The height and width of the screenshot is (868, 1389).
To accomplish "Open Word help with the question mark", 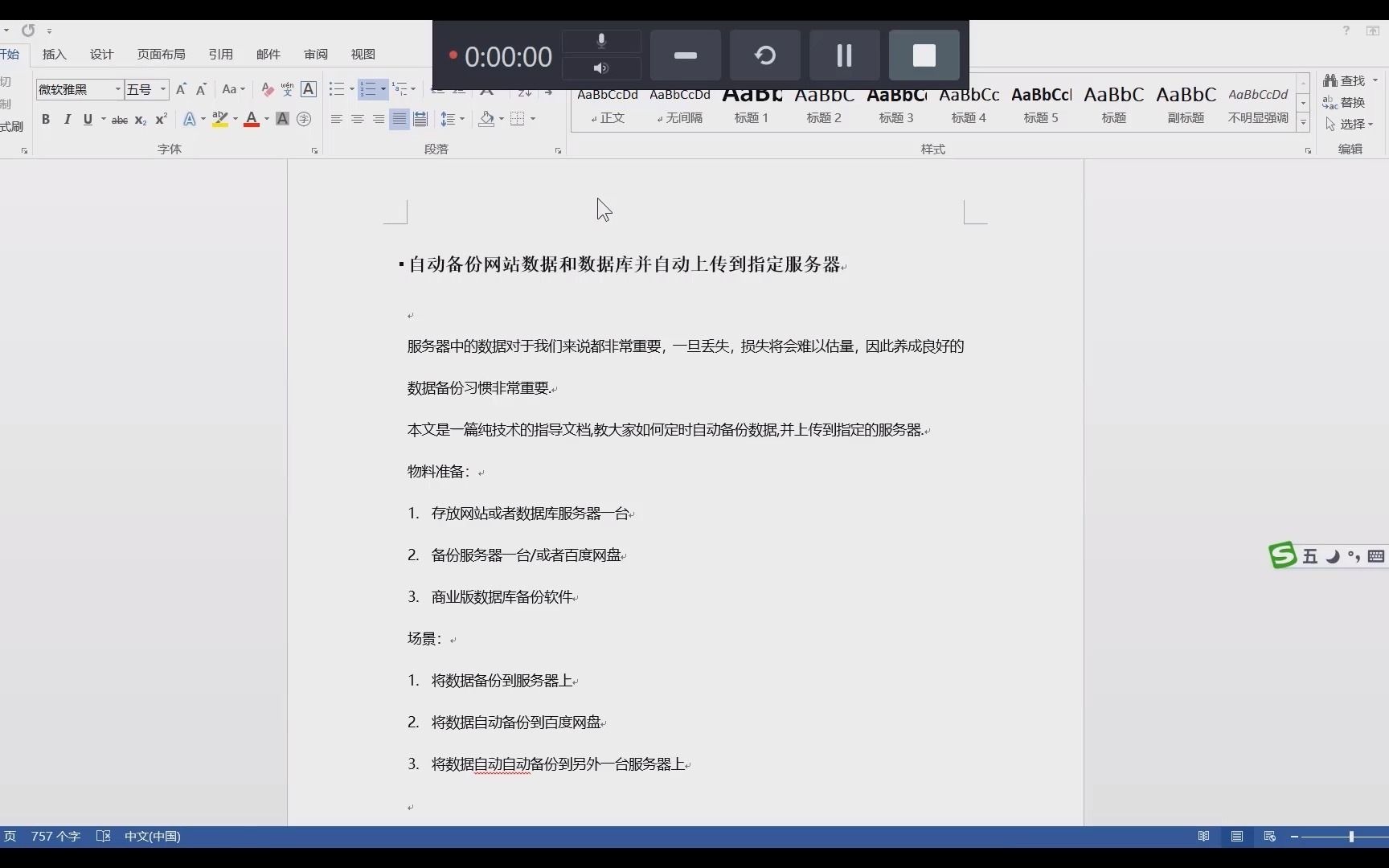I will tap(1346, 31).
